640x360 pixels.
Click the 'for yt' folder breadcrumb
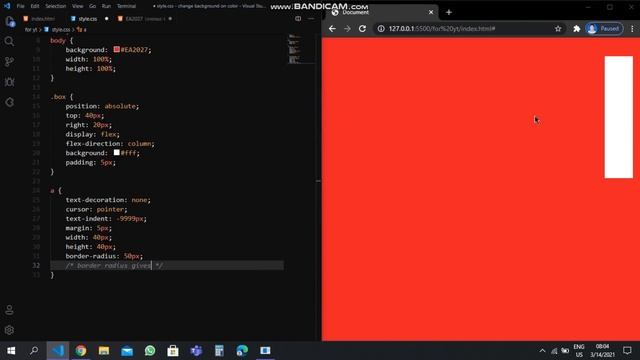tap(30, 29)
